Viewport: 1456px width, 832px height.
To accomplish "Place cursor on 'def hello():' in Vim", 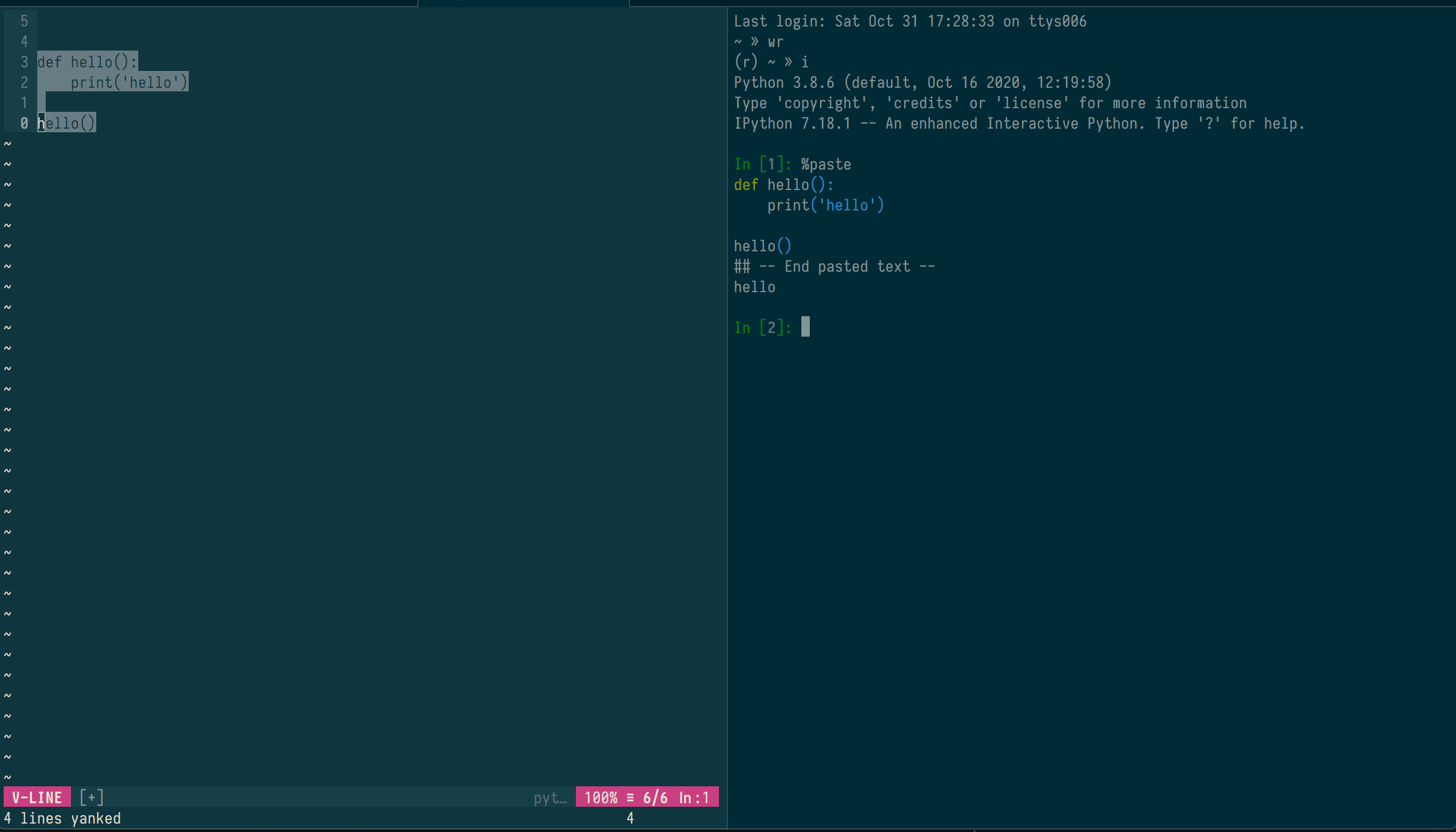I will [x=87, y=62].
